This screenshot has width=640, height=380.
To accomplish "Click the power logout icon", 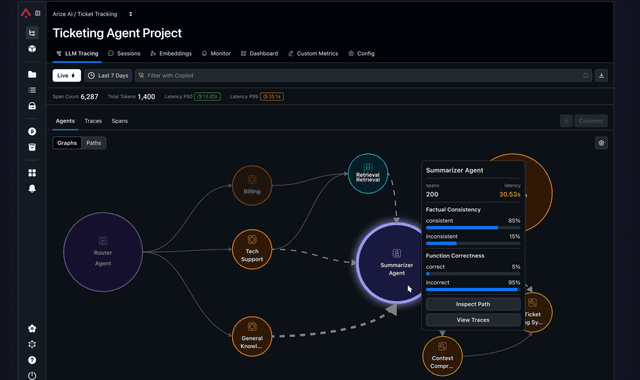I will (32, 376).
